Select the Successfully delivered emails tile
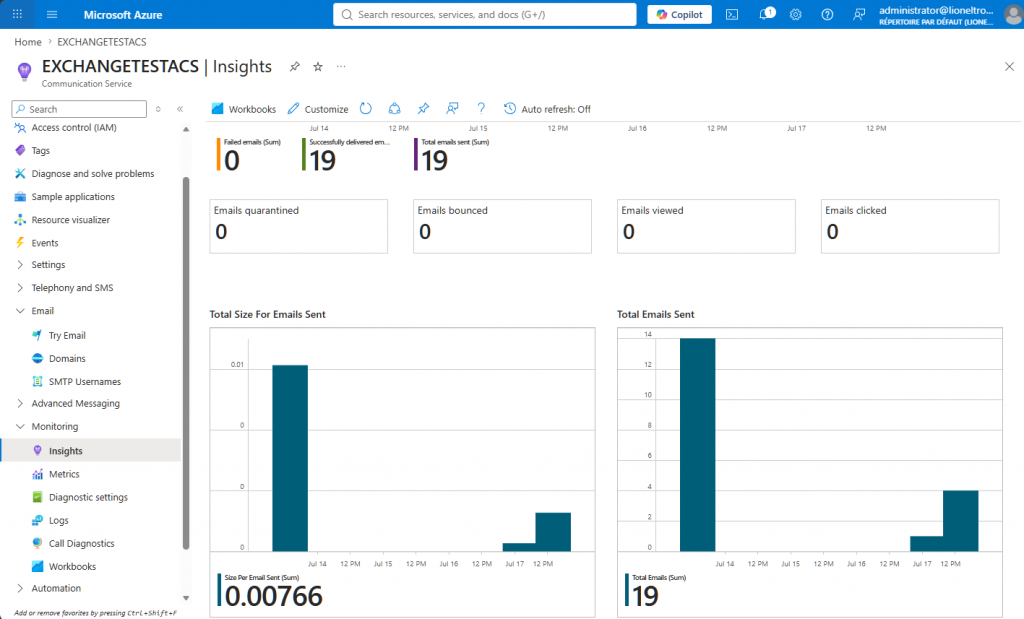Viewport: 1024px width, 619px height. pos(346,155)
